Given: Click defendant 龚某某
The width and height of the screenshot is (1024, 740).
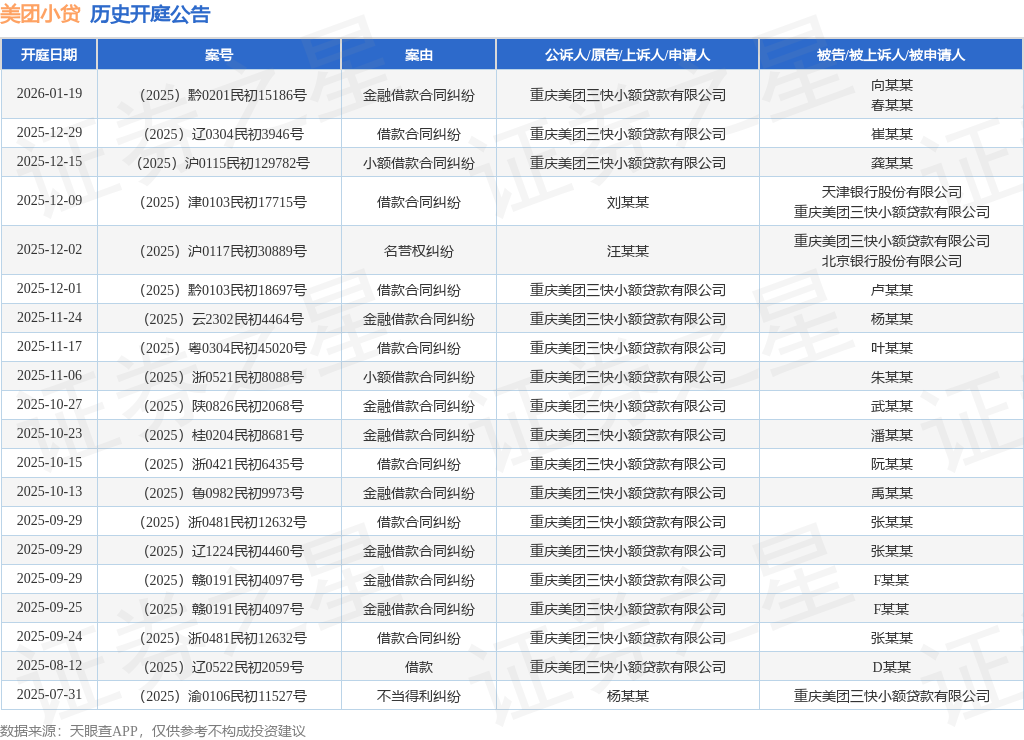Looking at the screenshot, I should pos(891,163).
